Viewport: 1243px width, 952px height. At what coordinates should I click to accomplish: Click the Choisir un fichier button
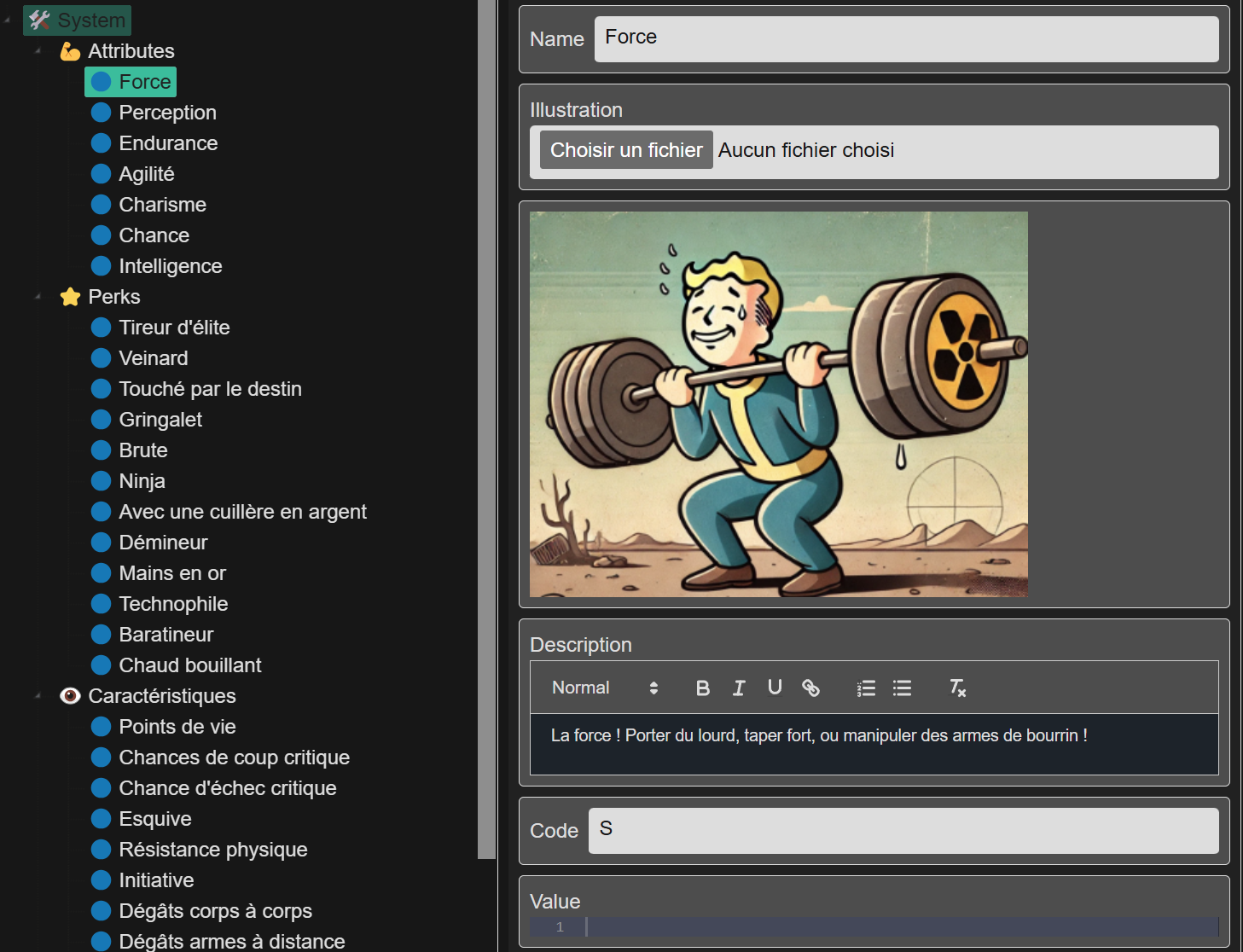pyautogui.click(x=624, y=149)
